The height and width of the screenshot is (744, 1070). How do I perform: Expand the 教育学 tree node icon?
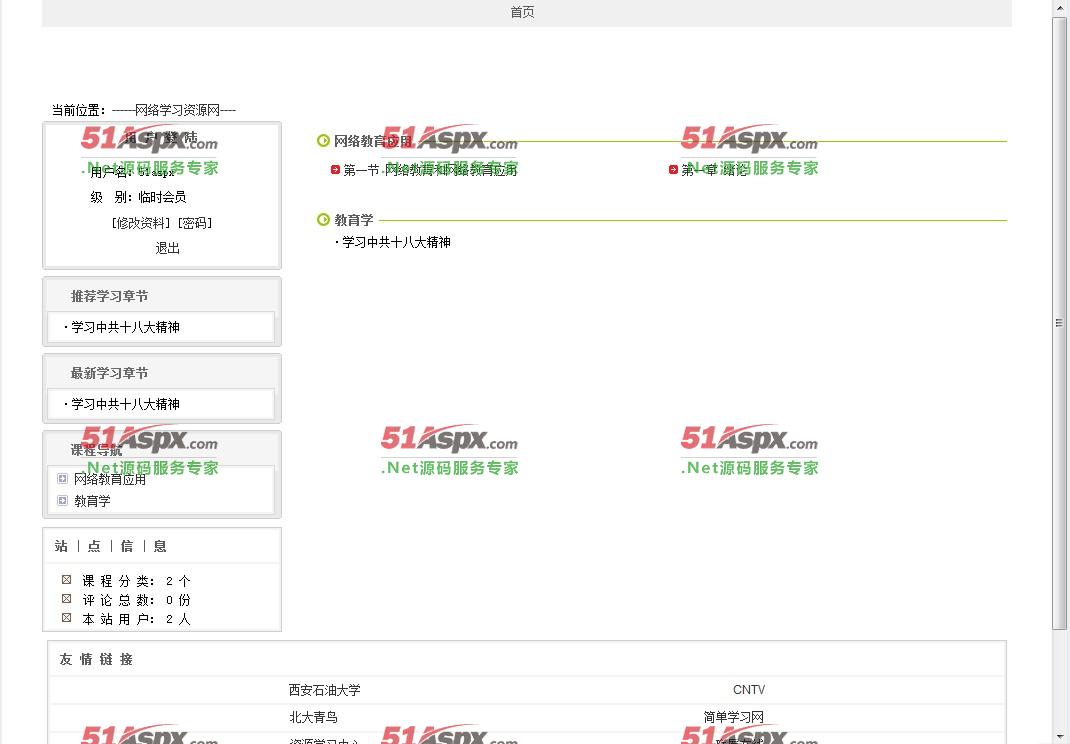(x=62, y=500)
